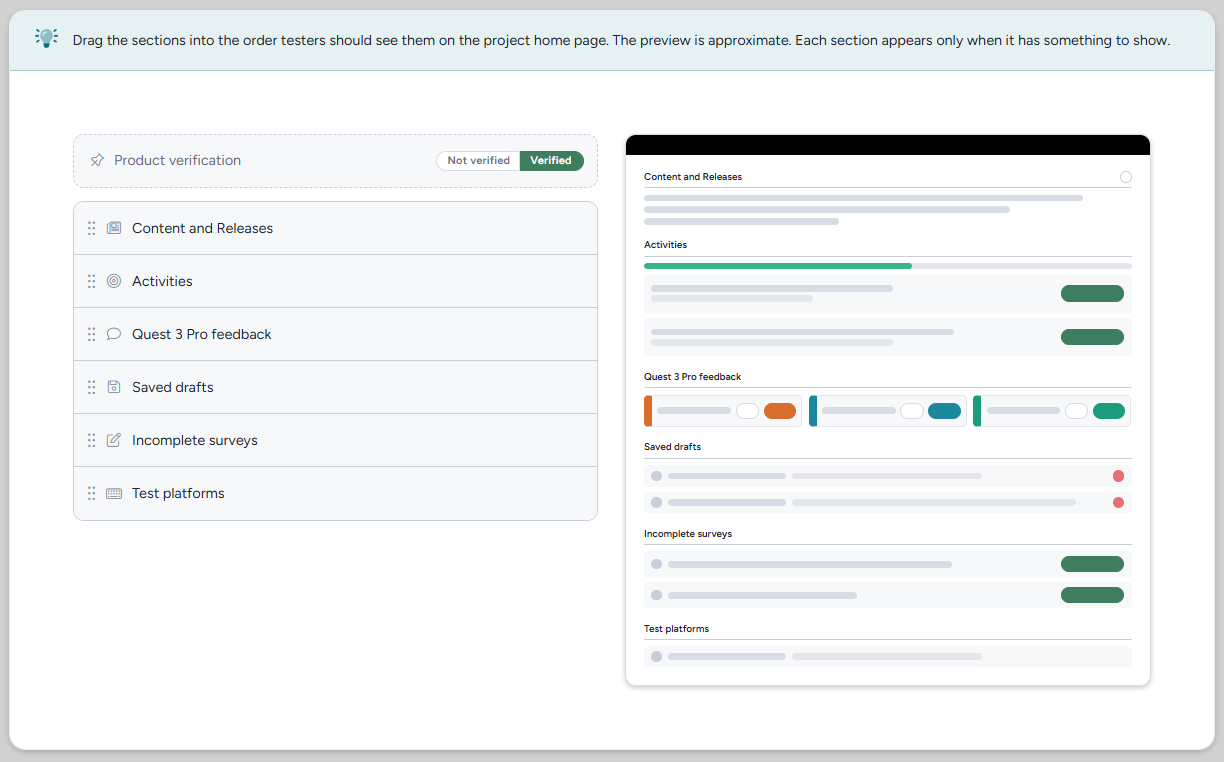Select the Incomplete surveys section row
Screen dimensions: 1224x762
tap(335, 440)
